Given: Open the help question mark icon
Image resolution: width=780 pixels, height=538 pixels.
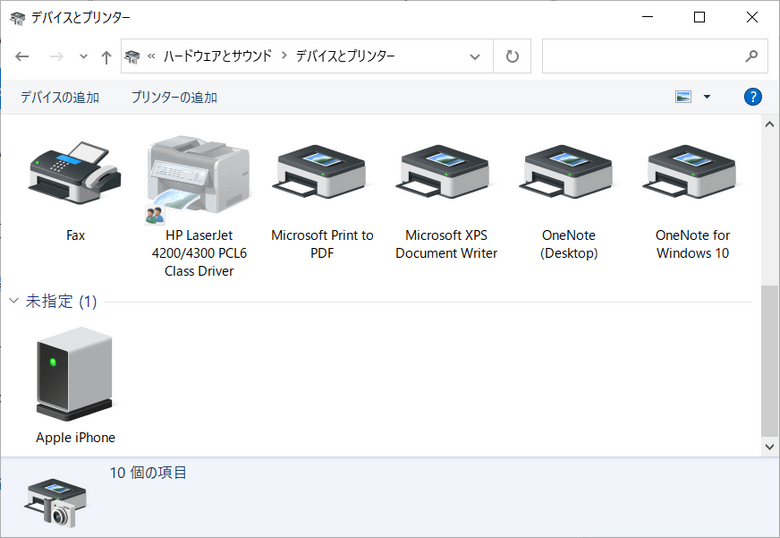Looking at the screenshot, I should (x=753, y=96).
